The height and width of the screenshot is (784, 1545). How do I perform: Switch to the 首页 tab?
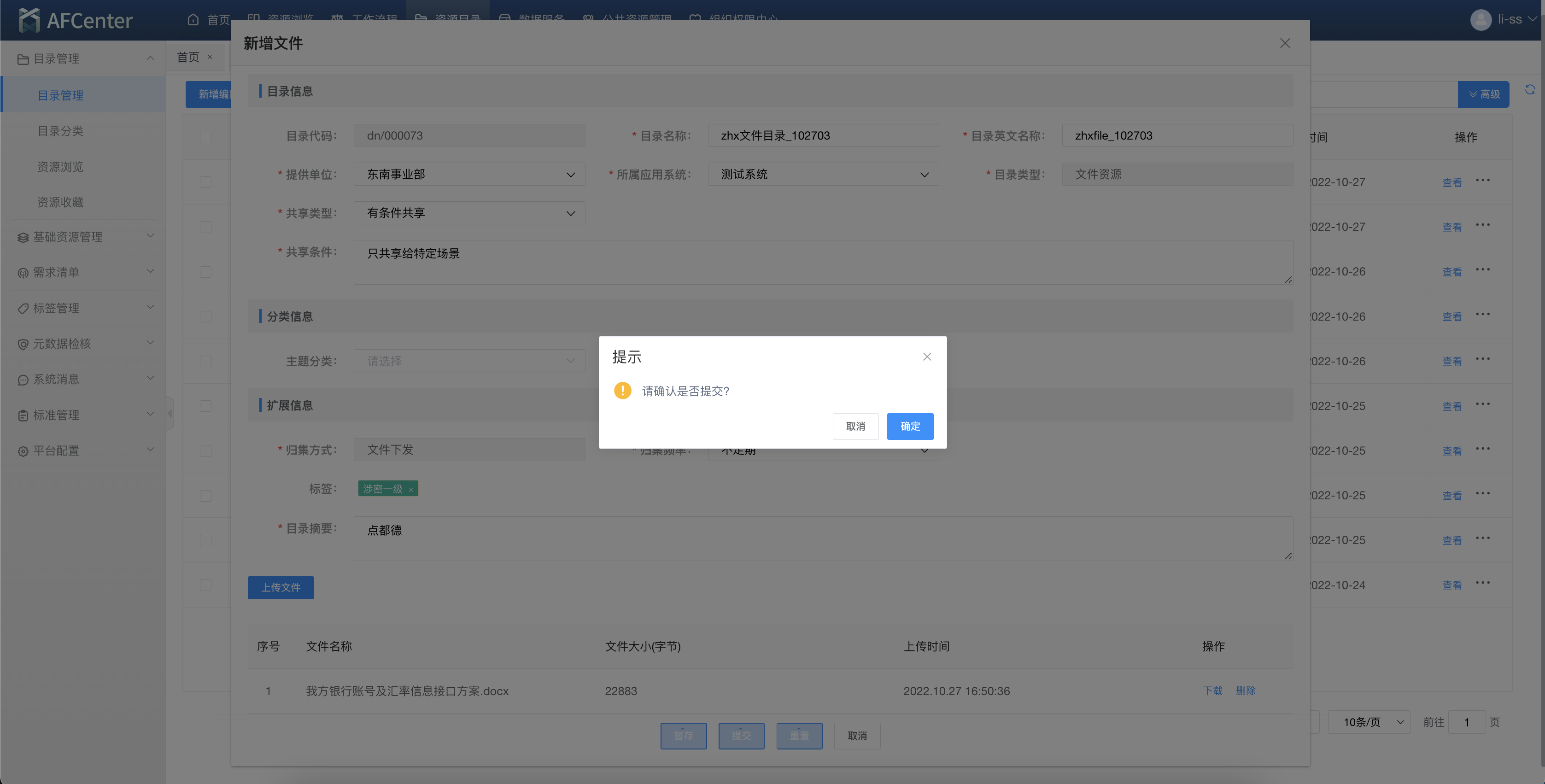click(x=188, y=57)
